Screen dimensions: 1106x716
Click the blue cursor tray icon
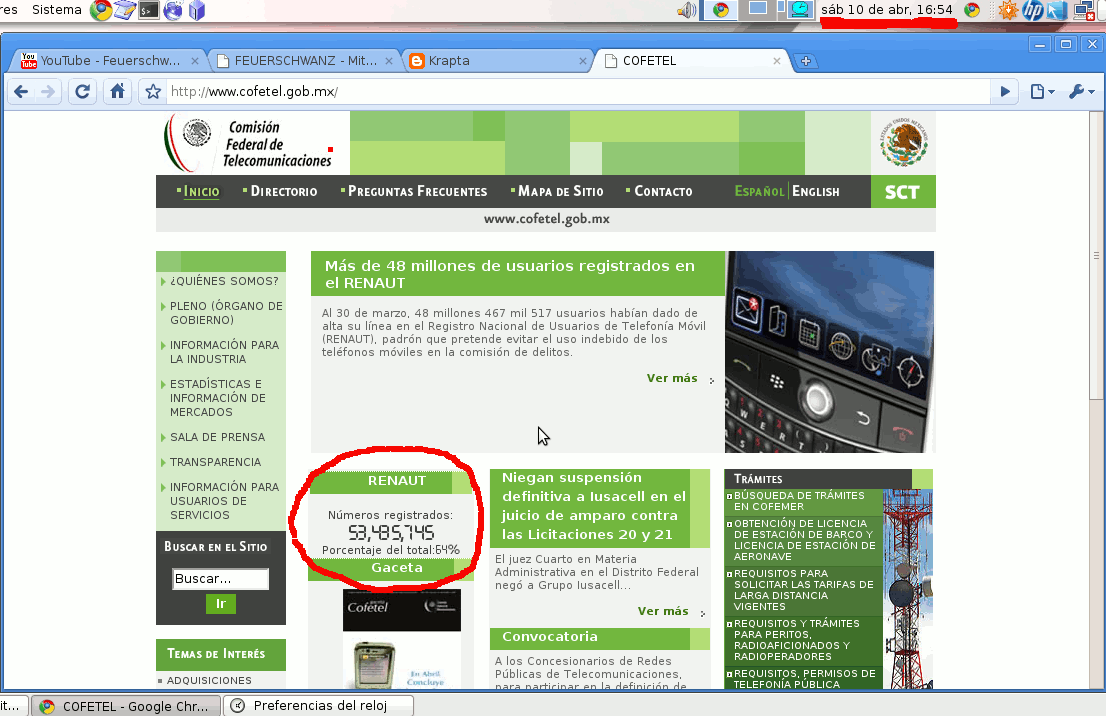(1057, 10)
